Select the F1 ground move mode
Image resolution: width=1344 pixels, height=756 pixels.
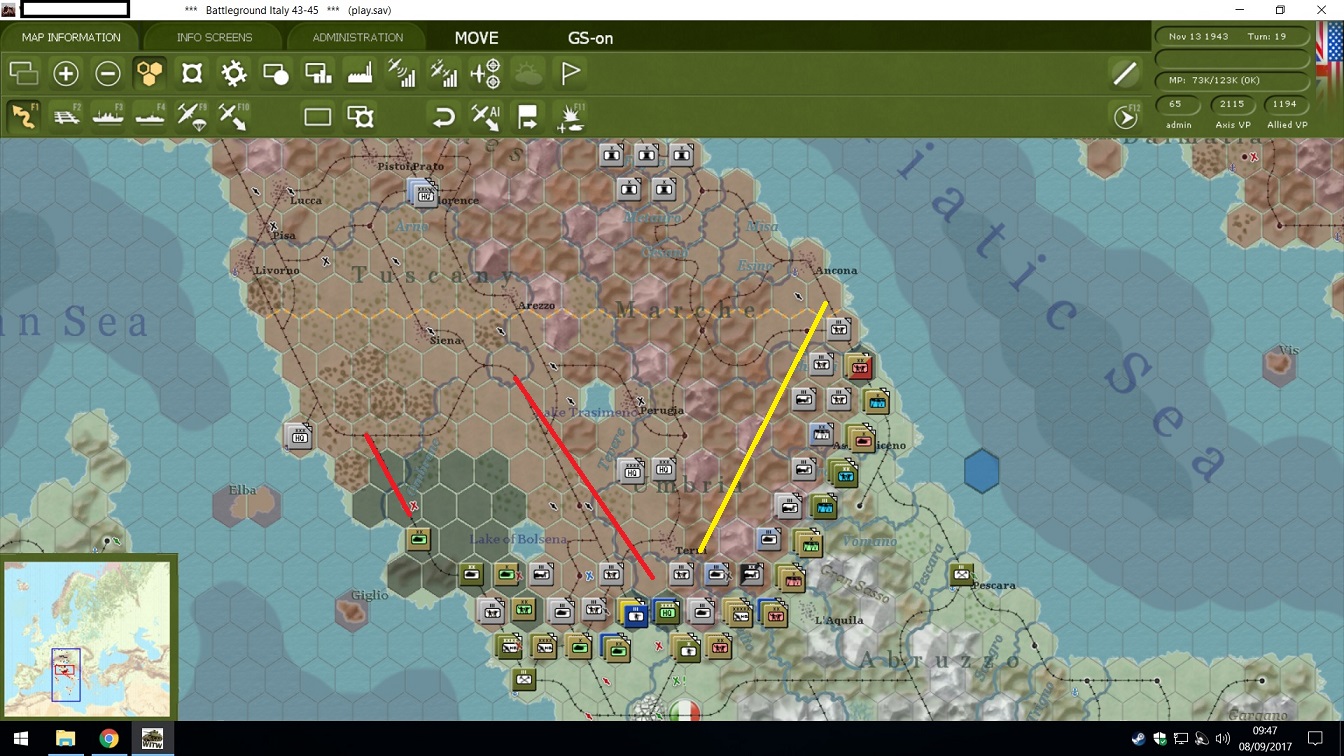(x=24, y=116)
